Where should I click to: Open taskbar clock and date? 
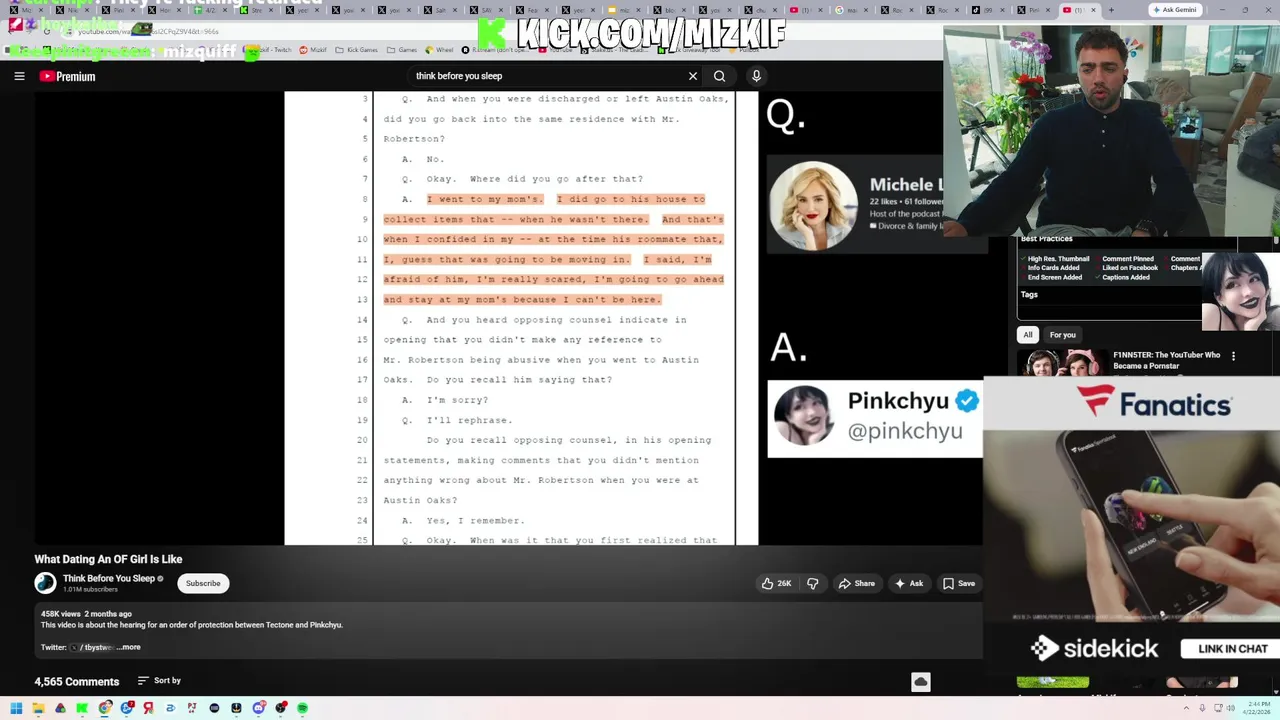pyautogui.click(x=1258, y=708)
